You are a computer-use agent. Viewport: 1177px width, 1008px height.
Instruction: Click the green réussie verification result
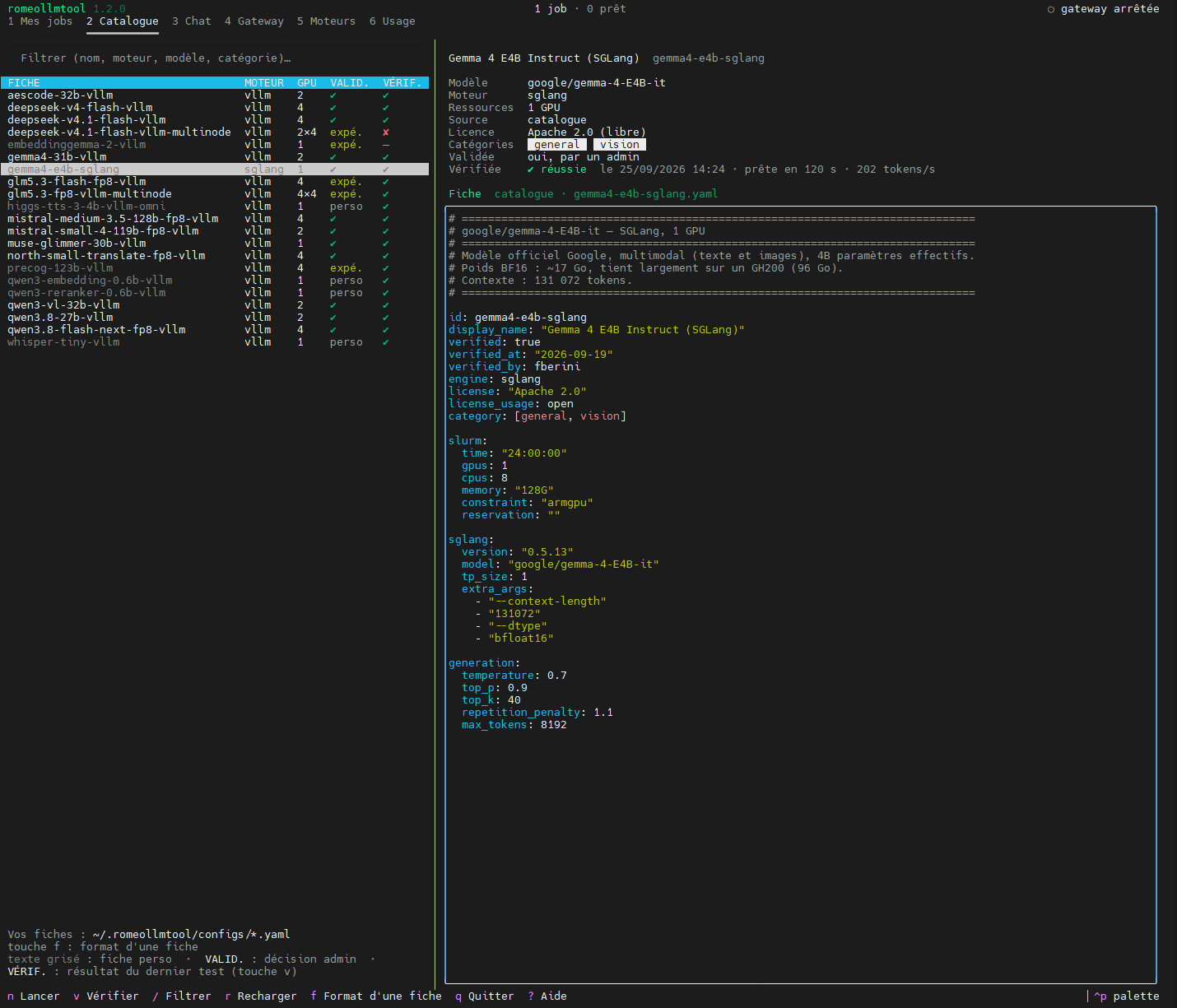click(x=557, y=170)
